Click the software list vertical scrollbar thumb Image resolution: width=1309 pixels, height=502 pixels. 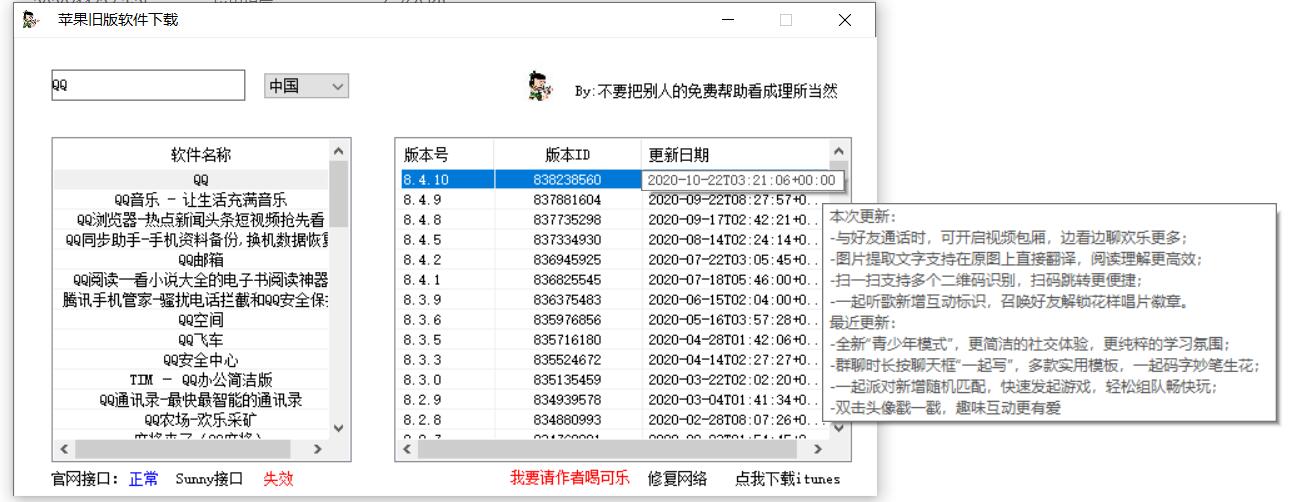[338, 193]
